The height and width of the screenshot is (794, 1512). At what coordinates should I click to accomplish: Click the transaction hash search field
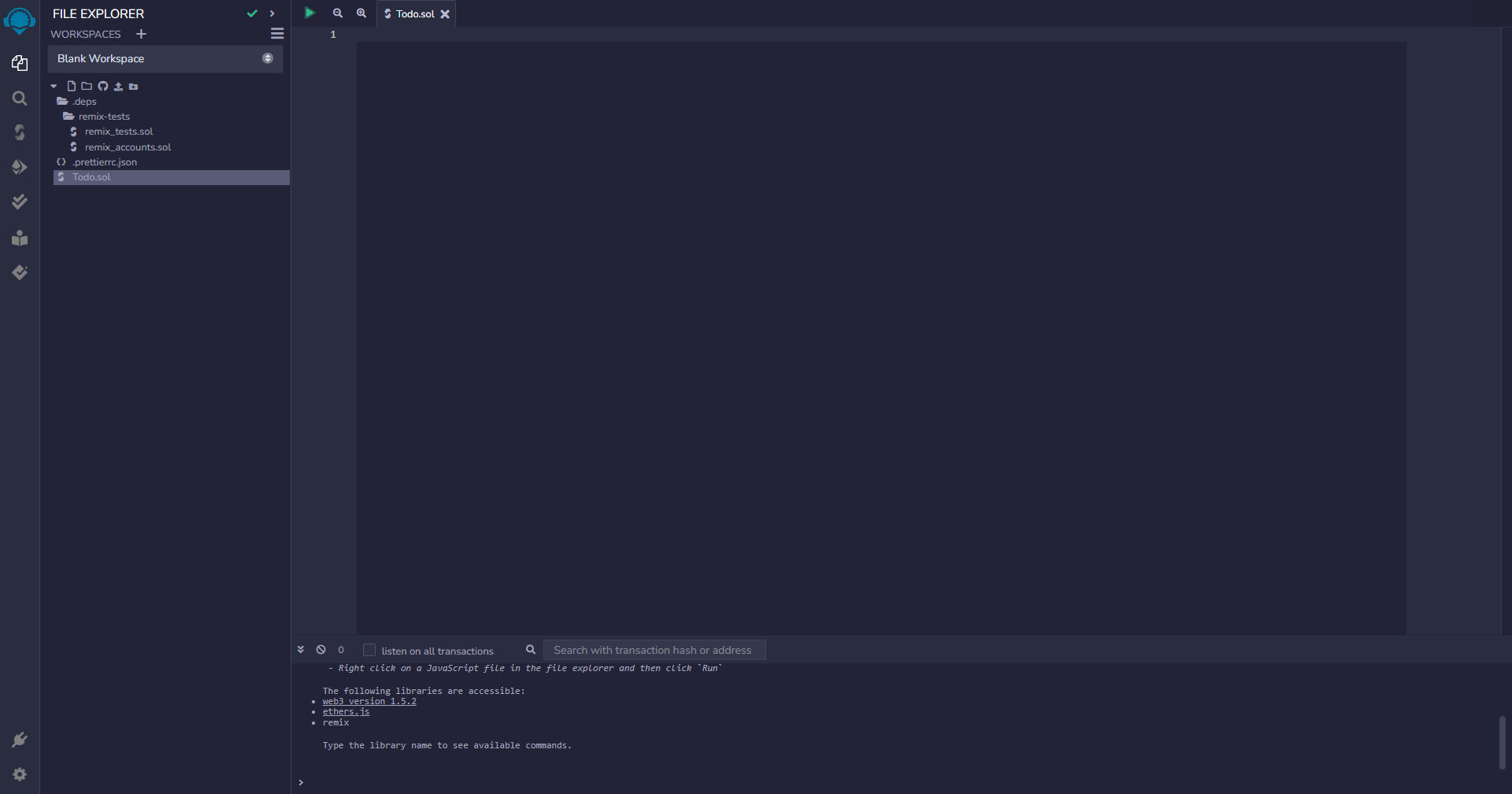point(654,651)
